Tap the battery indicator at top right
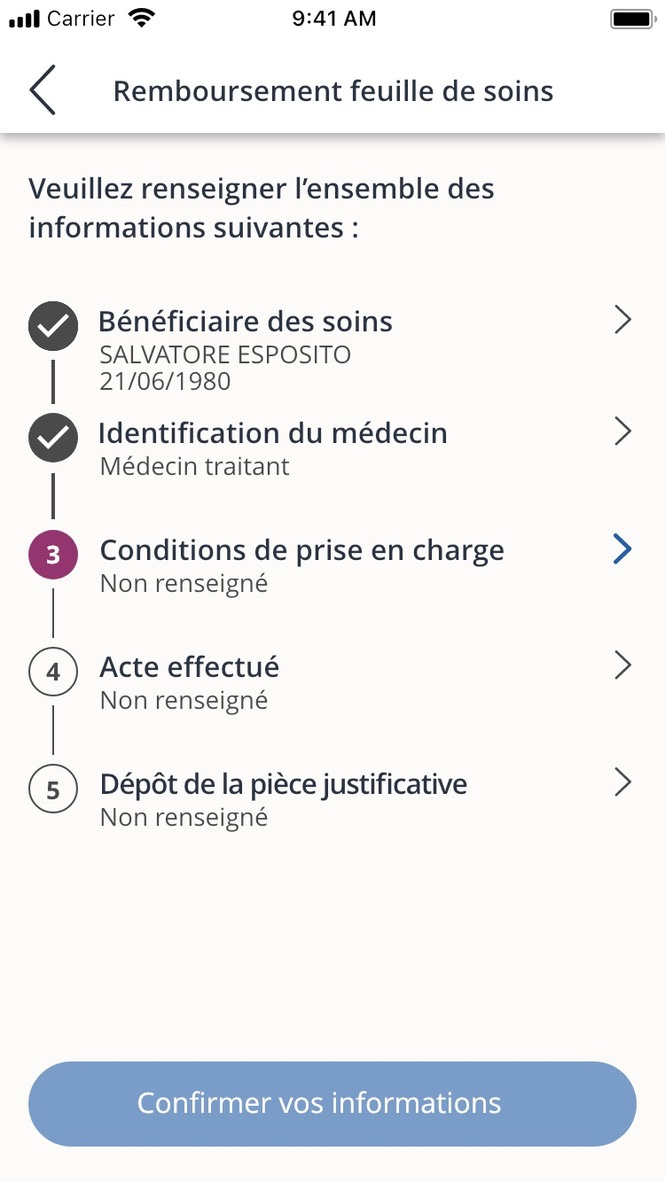This screenshot has width=665, height=1182. [x=633, y=16]
